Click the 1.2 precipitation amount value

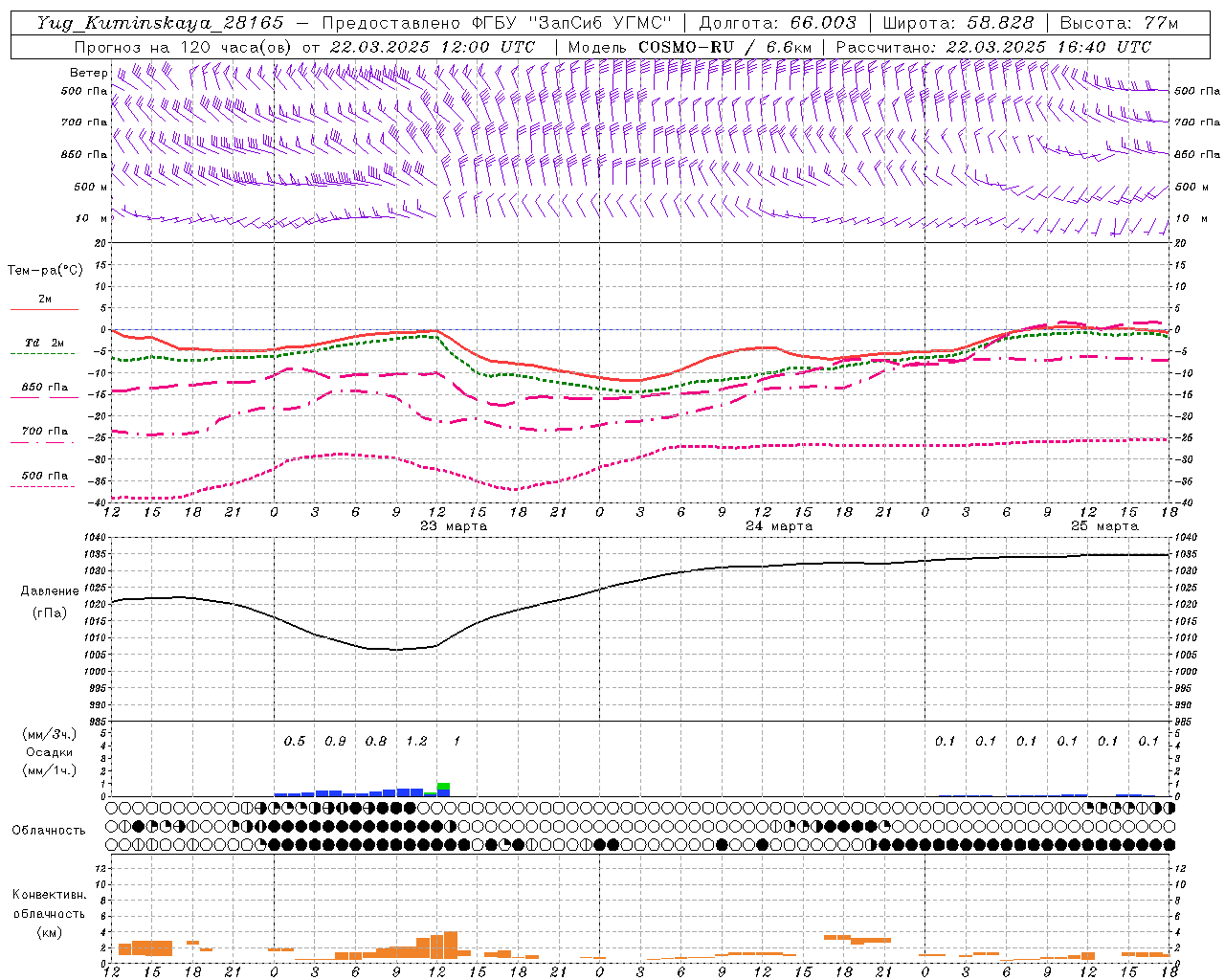(x=416, y=741)
